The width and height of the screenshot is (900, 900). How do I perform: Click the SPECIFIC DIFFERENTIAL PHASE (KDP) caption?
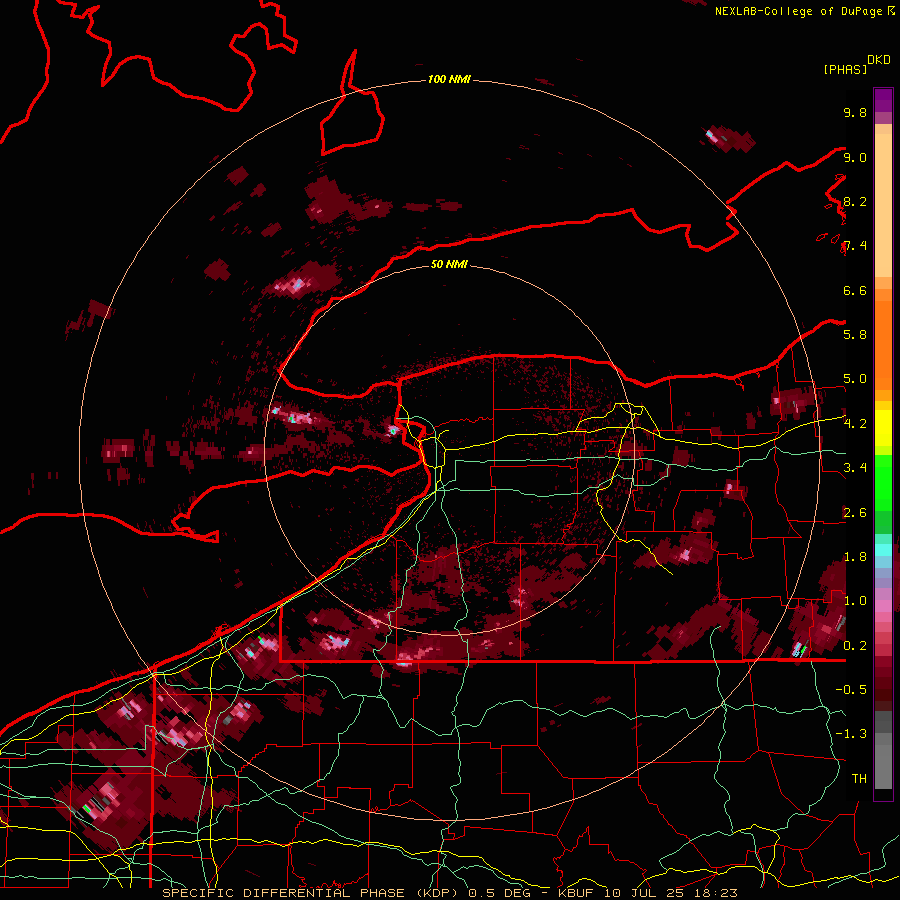312,893
